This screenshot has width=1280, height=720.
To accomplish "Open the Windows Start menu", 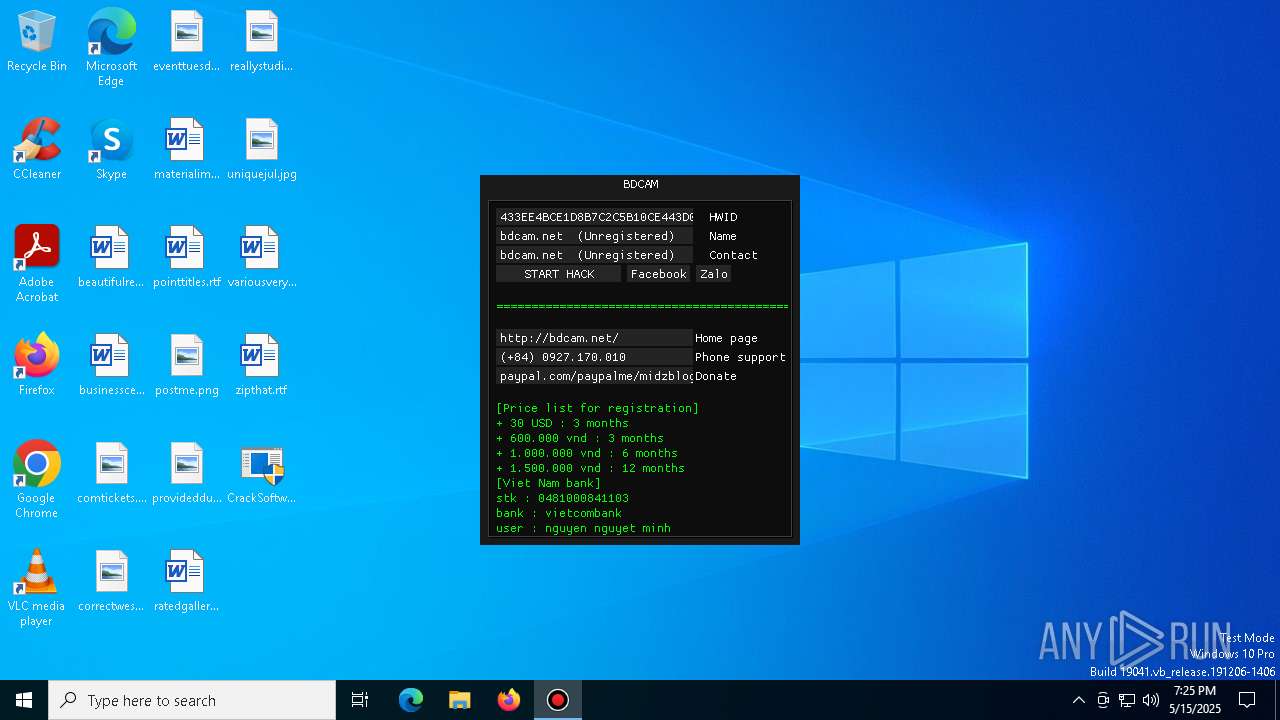I will pos(24,700).
